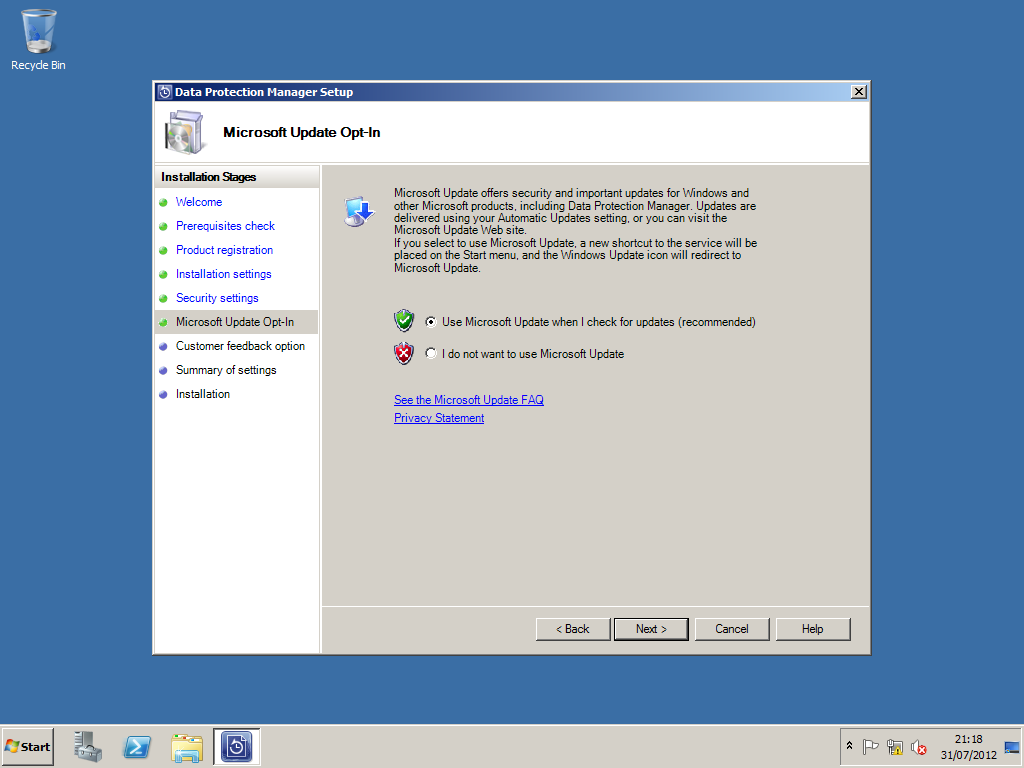Click the DPM setup disc box icon

pos(184,132)
